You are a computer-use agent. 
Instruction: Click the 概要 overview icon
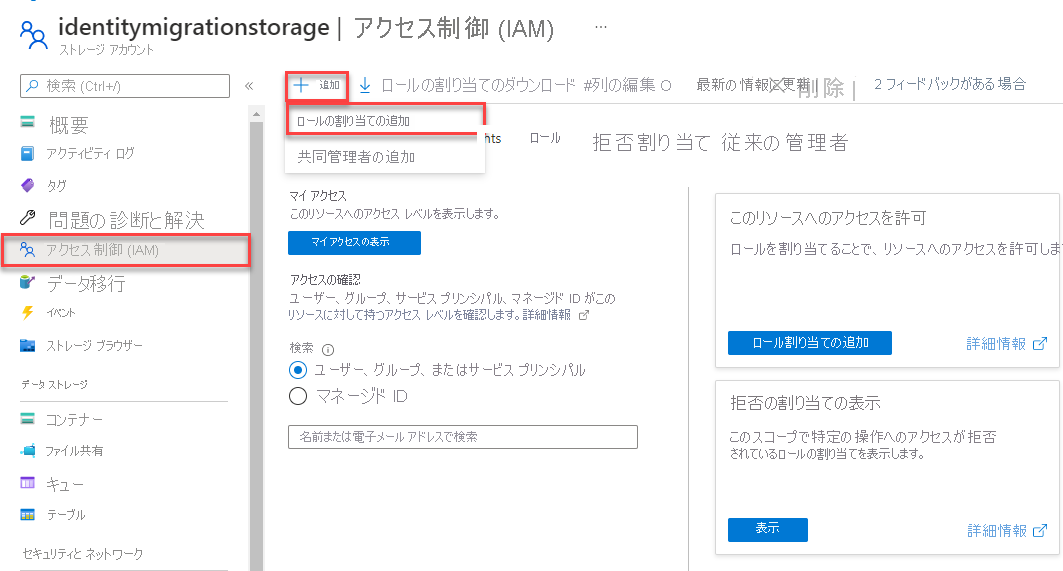click(x=27, y=122)
